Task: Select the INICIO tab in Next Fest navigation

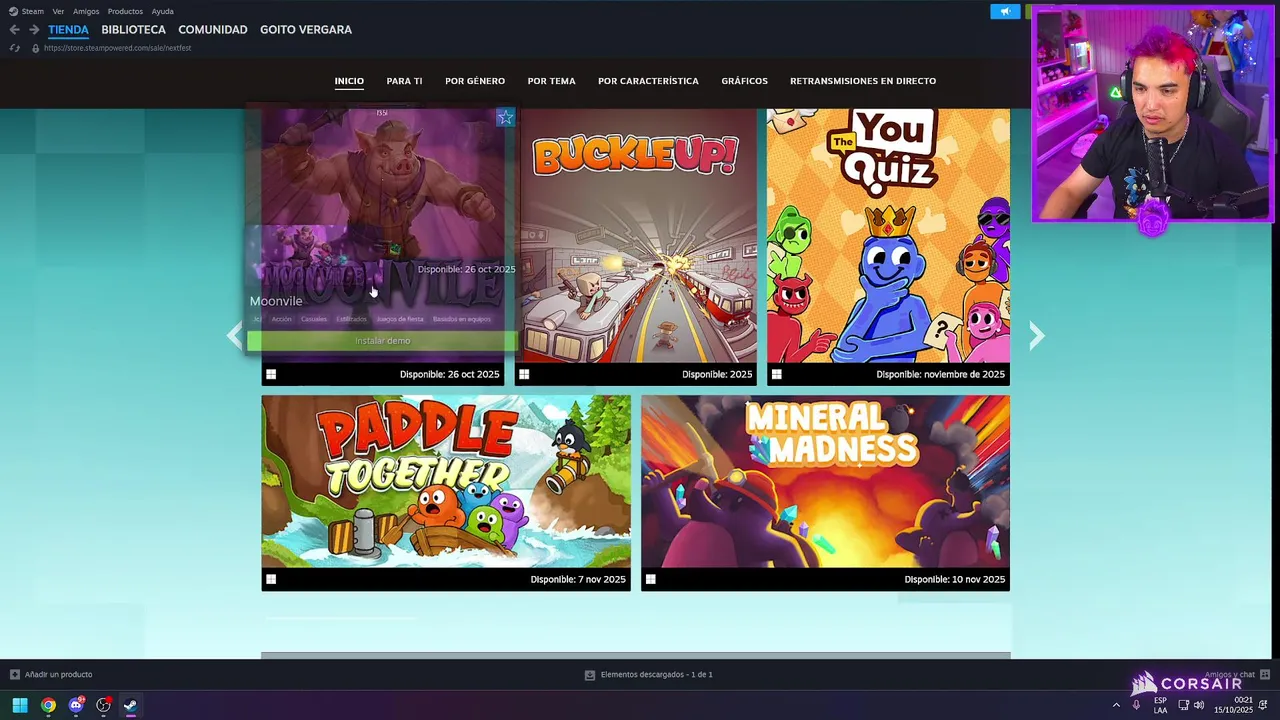Action: point(349,81)
